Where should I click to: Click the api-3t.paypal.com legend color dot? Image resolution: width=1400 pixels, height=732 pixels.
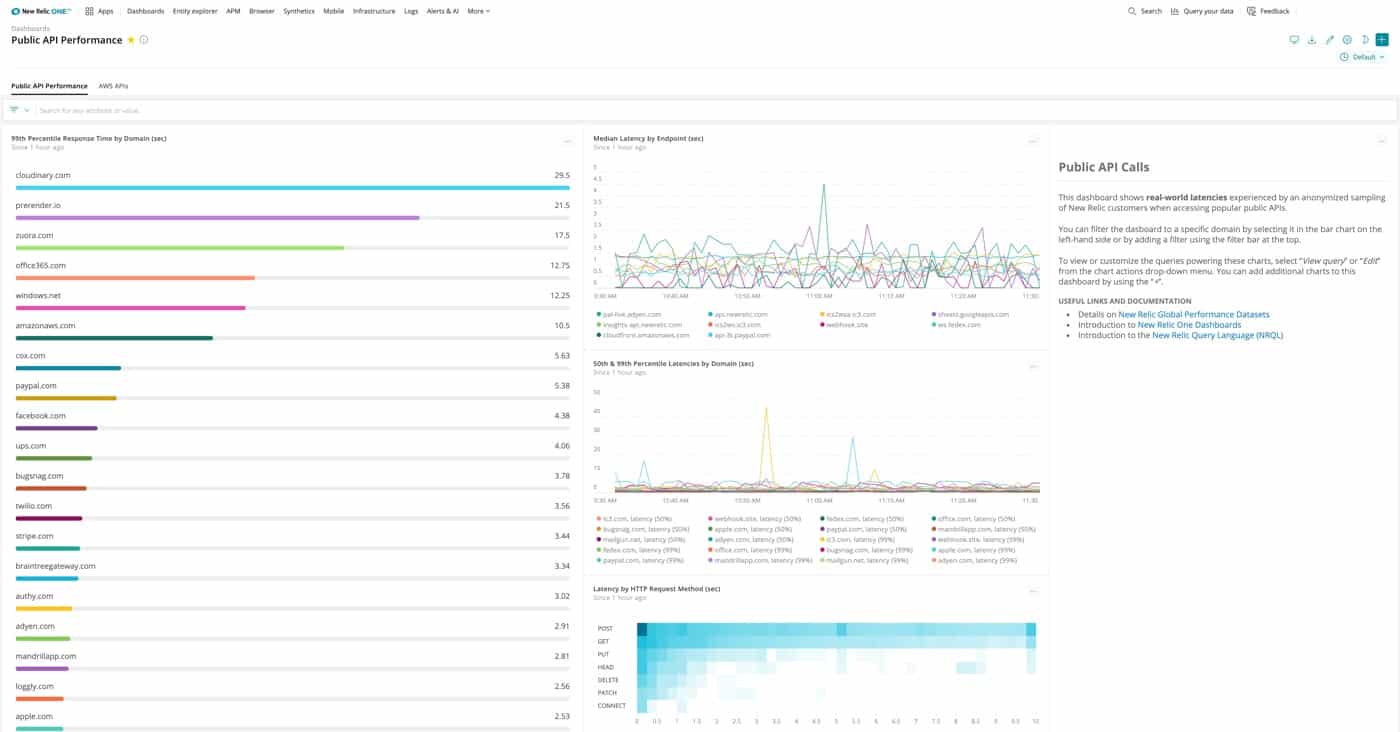(711, 336)
